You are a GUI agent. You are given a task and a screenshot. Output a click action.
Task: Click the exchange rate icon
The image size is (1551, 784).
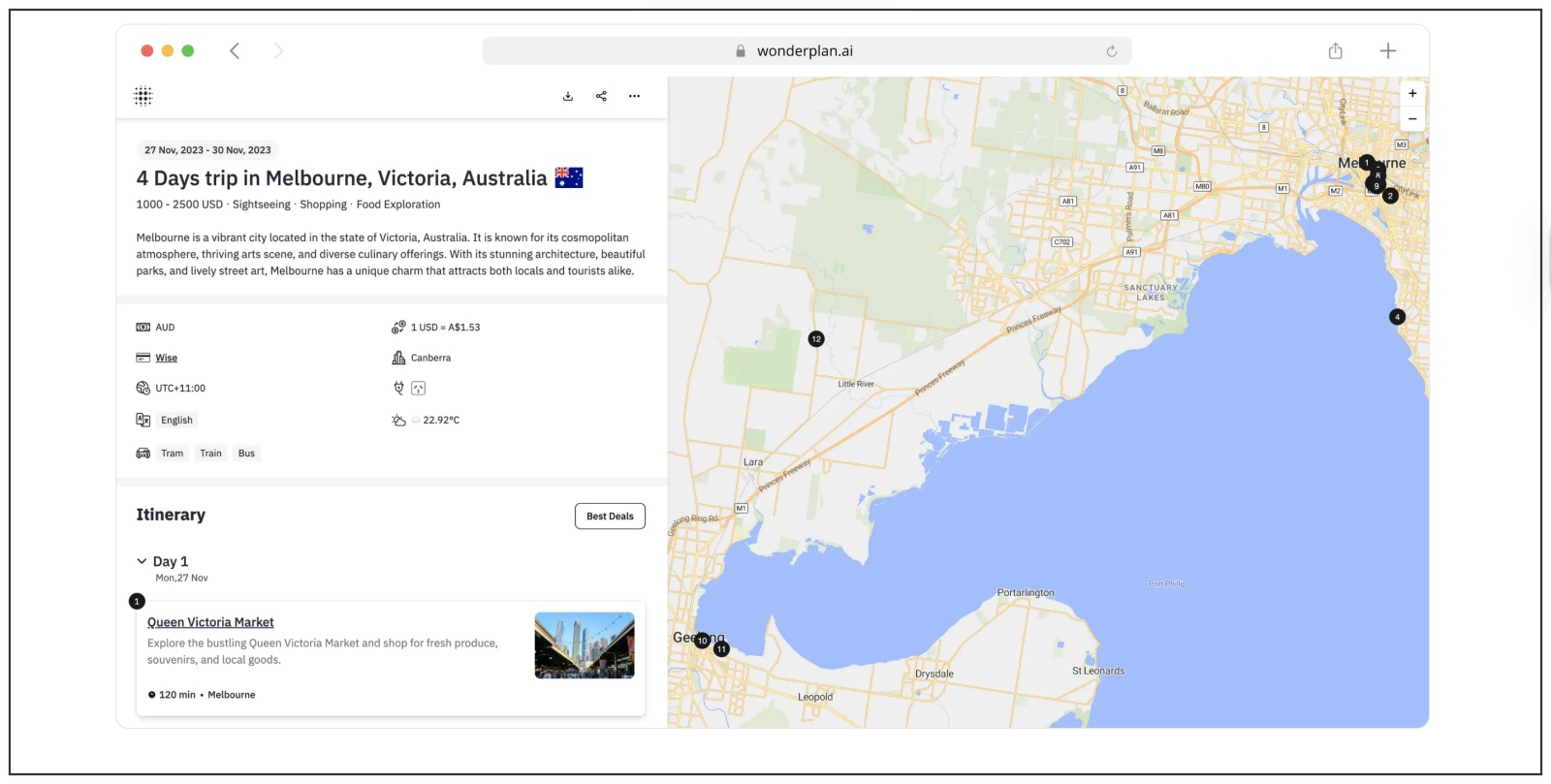tap(398, 328)
